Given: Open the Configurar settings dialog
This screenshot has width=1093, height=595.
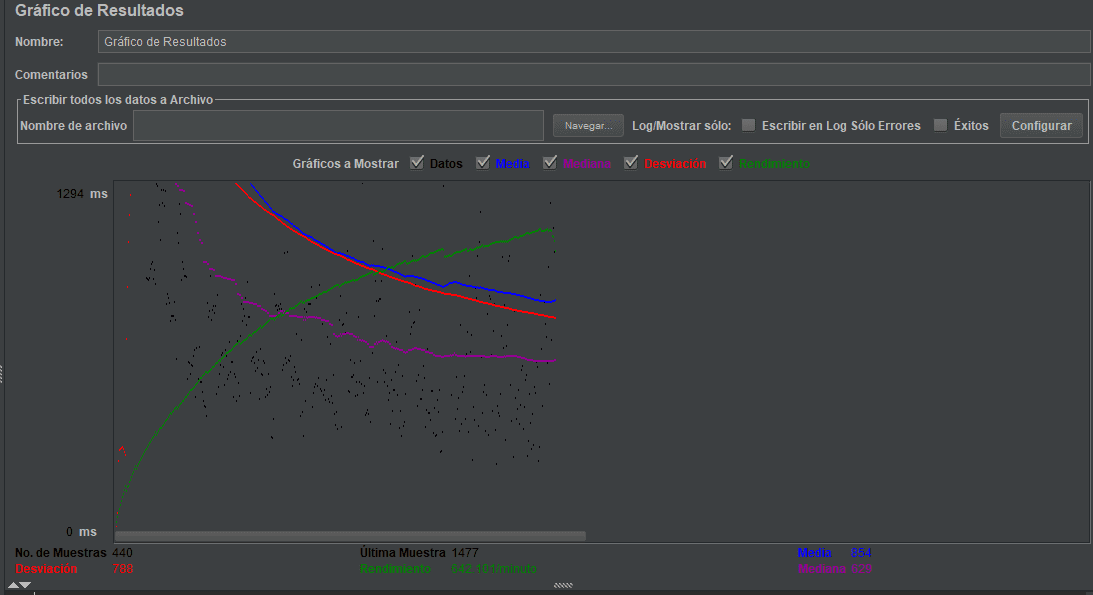Looking at the screenshot, I should (1040, 125).
